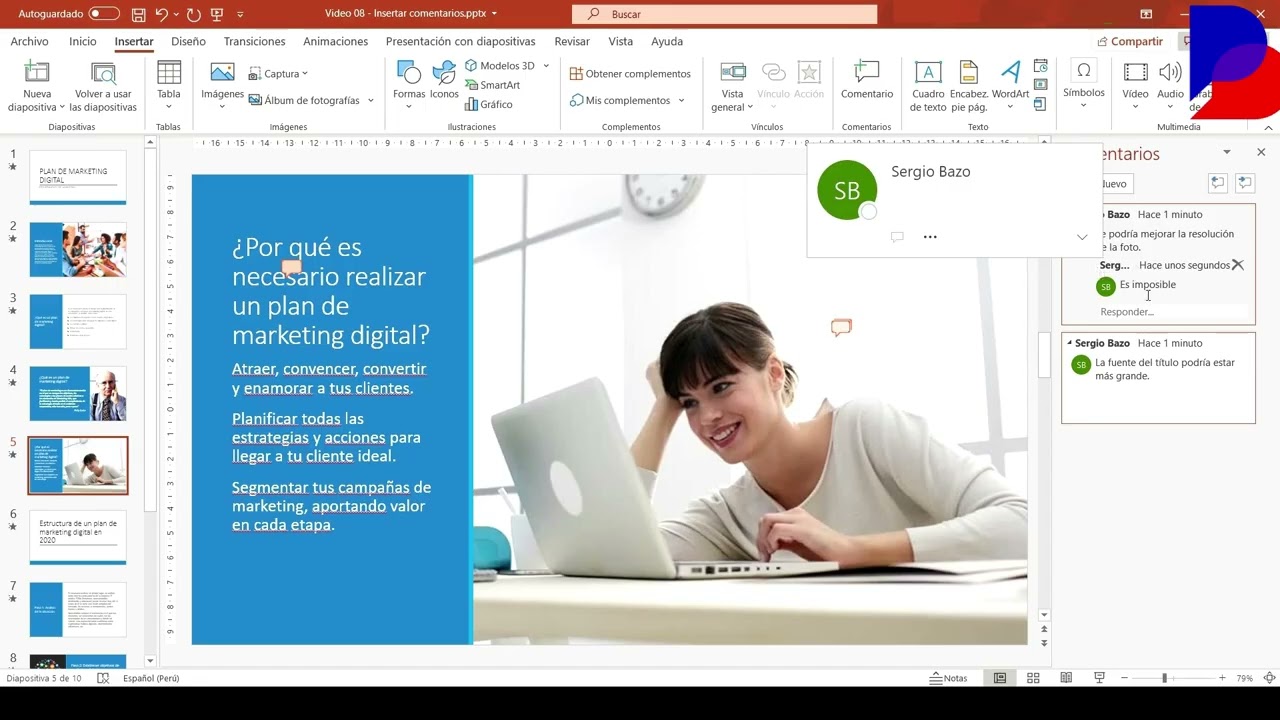1280x720 pixels.
Task: Open the Imágenes insert menu
Action: [x=222, y=86]
